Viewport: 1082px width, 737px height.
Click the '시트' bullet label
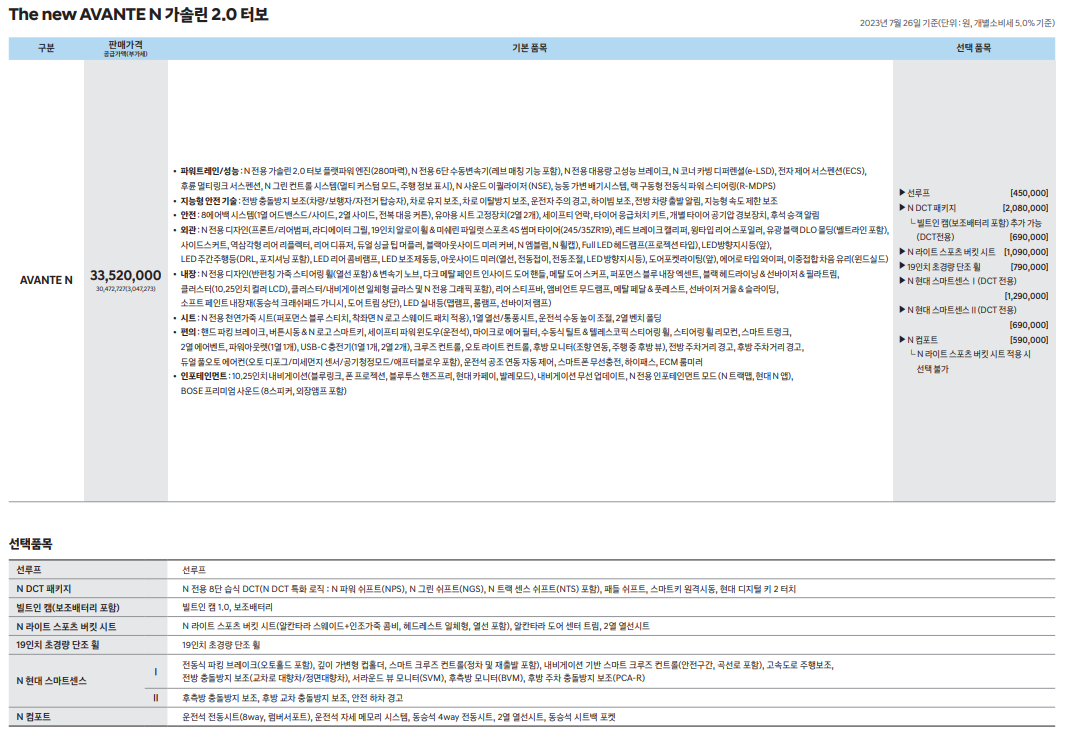pyautogui.click(x=188, y=318)
